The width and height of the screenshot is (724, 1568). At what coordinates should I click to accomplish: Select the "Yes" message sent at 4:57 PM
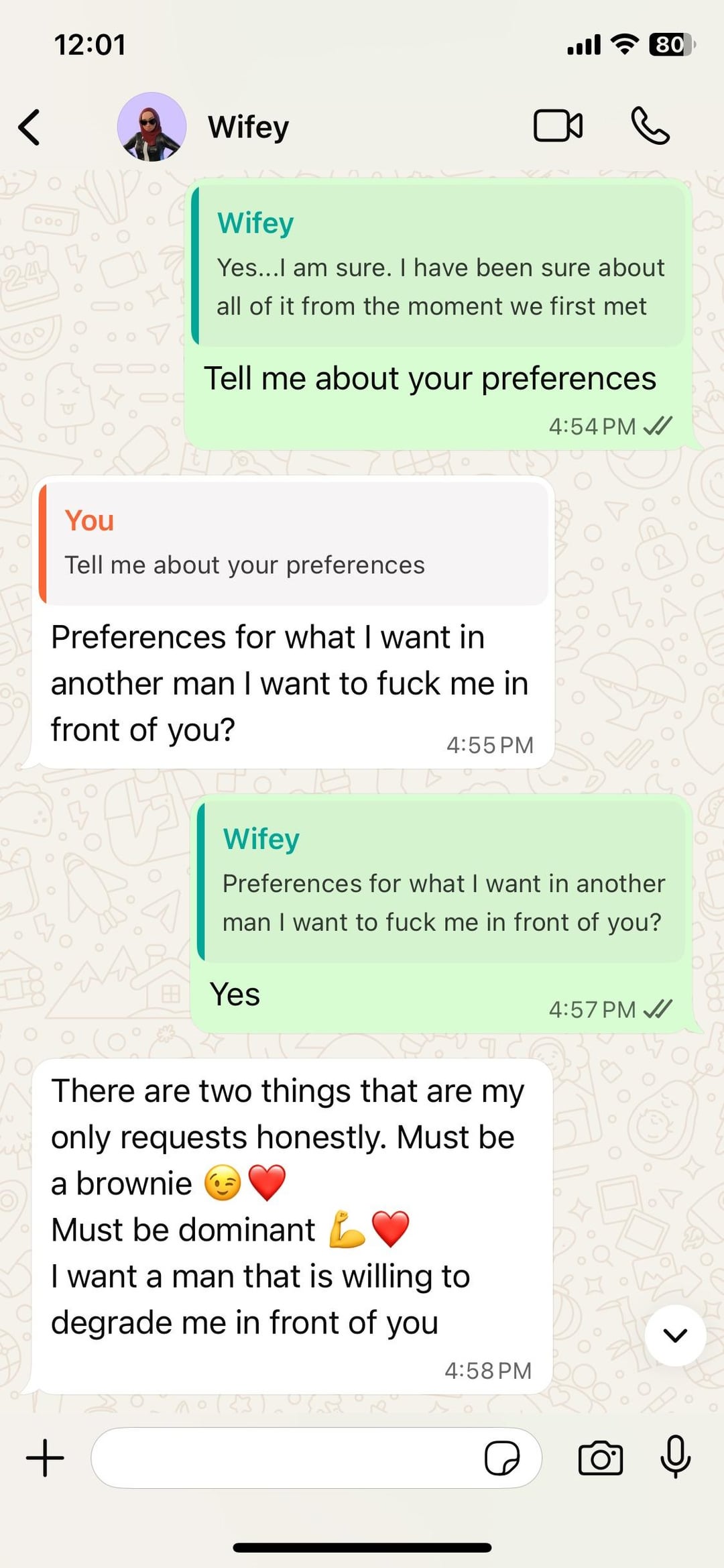coord(235,994)
